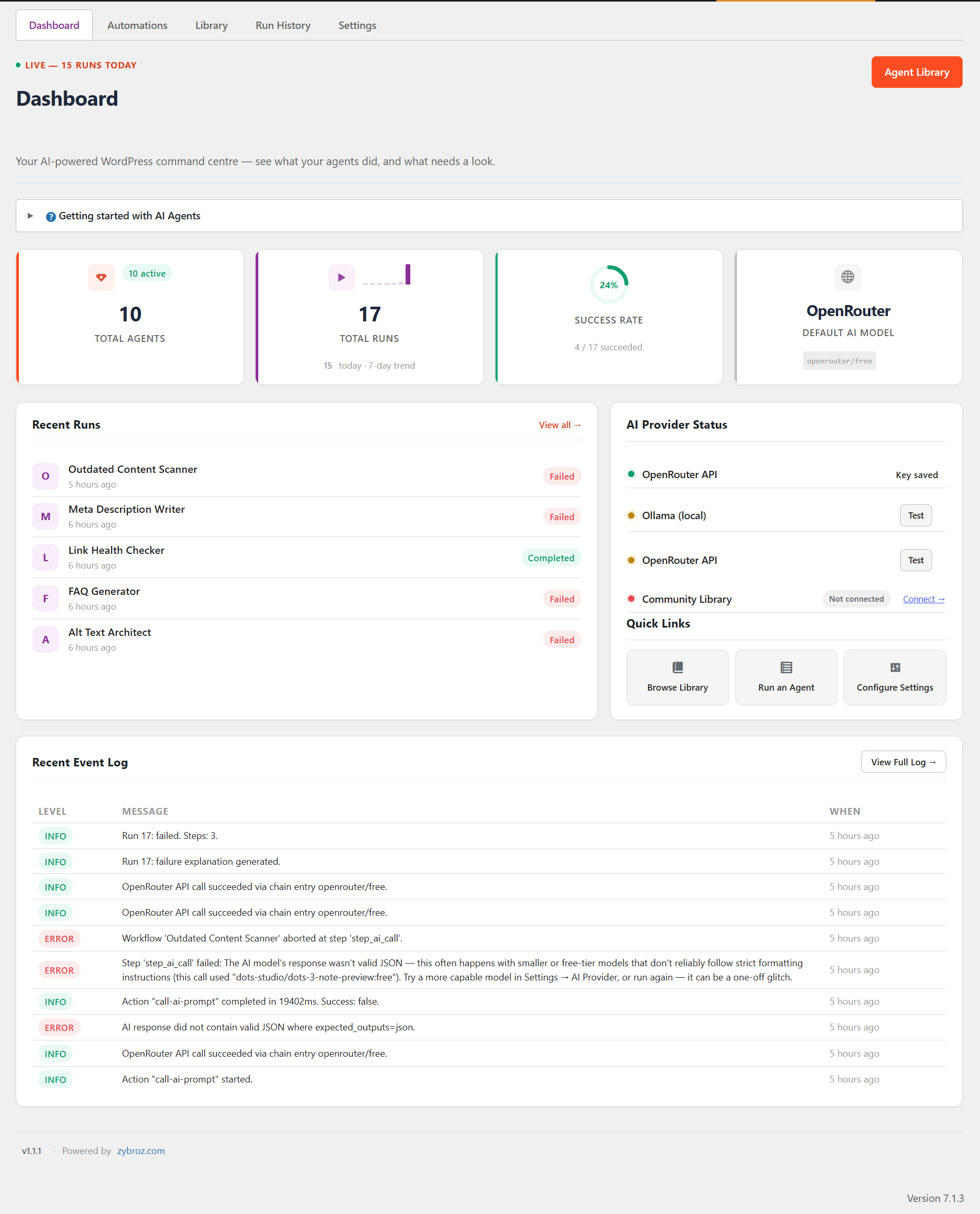The width and height of the screenshot is (980, 1214).
Task: Open the Library tab
Action: tap(211, 25)
